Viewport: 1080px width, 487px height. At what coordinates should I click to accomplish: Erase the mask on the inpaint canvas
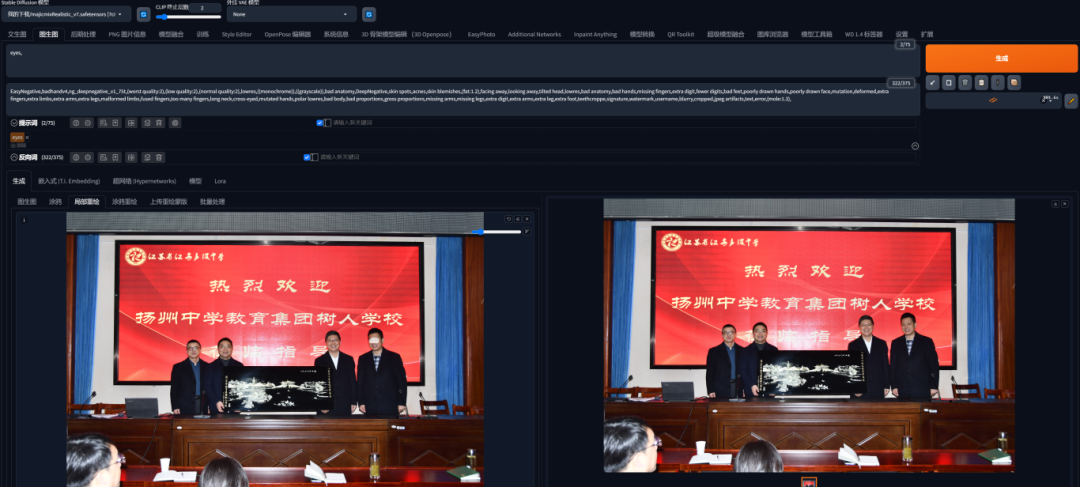(518, 219)
